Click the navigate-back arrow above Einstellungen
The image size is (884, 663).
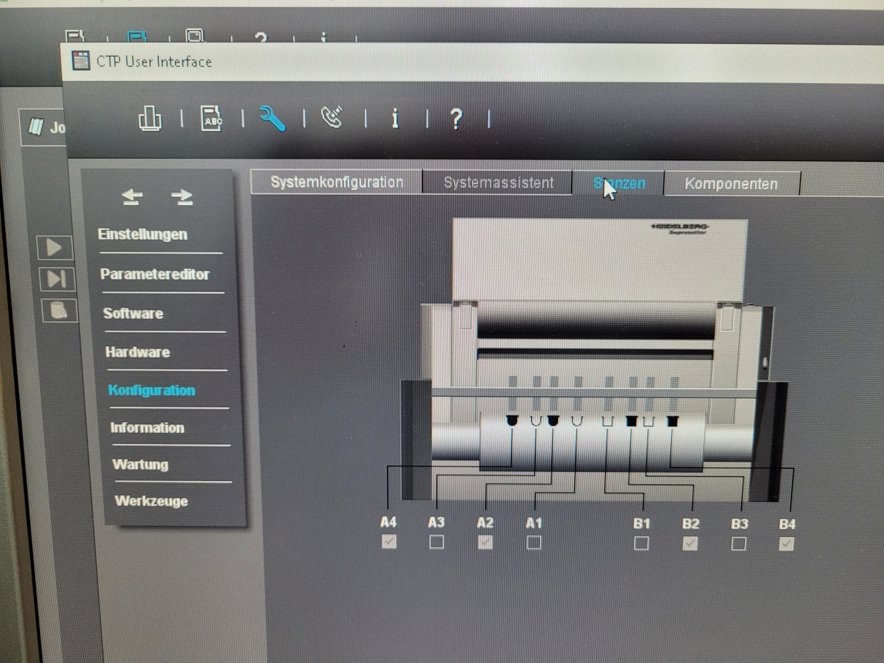[132, 197]
